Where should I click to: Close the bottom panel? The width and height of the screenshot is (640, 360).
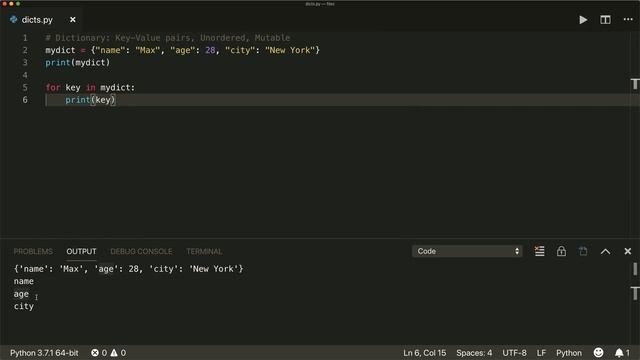click(628, 251)
